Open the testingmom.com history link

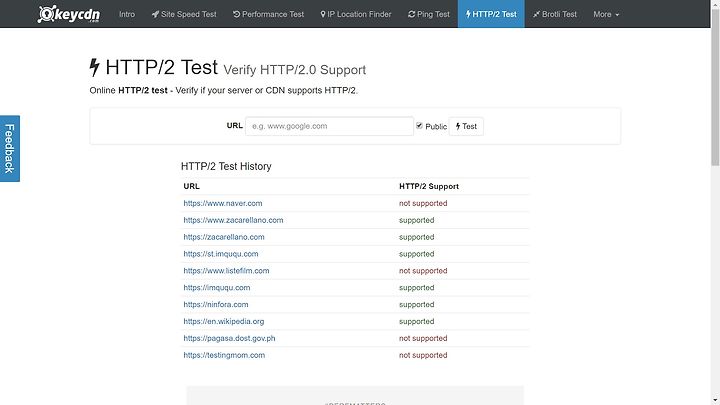point(224,355)
